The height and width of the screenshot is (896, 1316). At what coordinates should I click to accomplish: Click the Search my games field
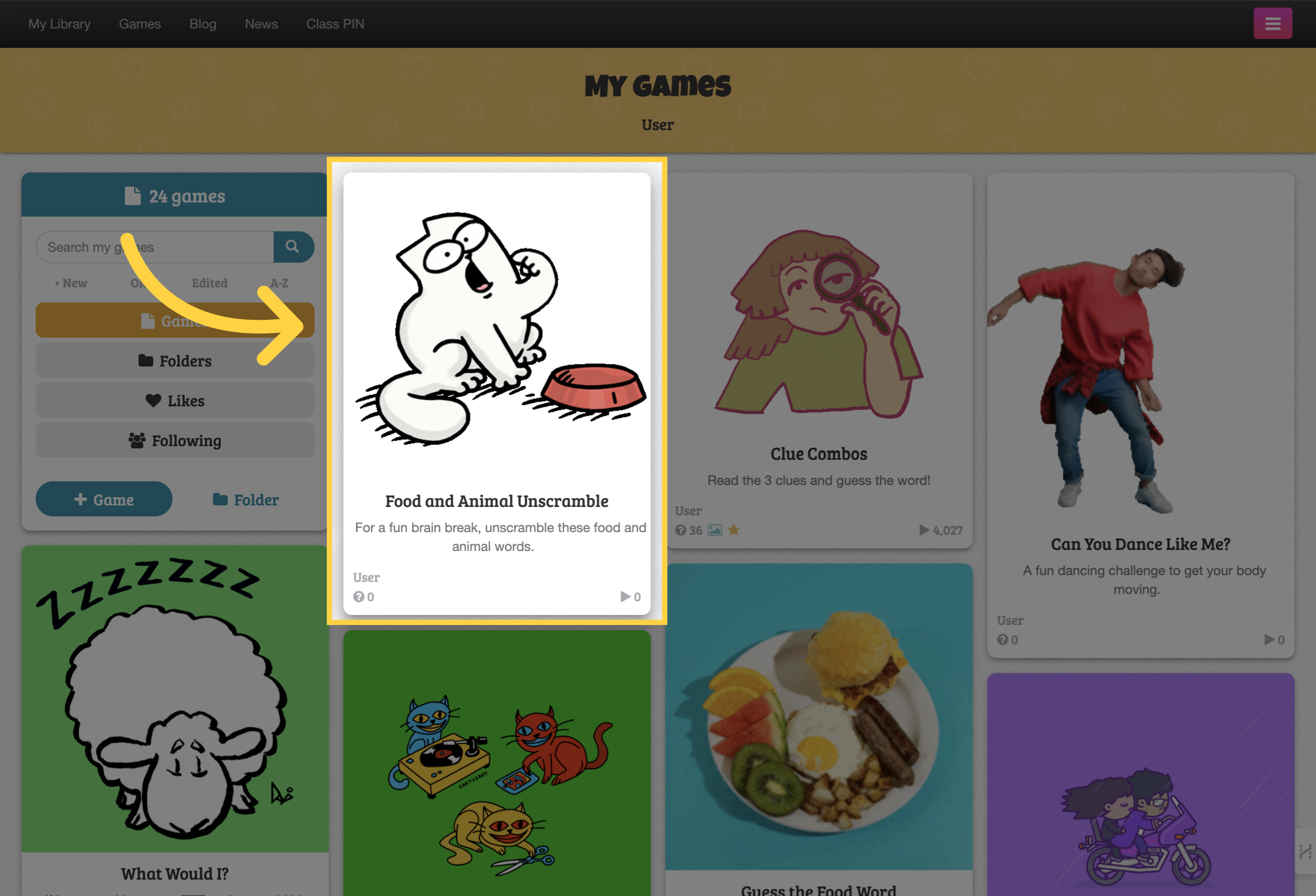[155, 247]
